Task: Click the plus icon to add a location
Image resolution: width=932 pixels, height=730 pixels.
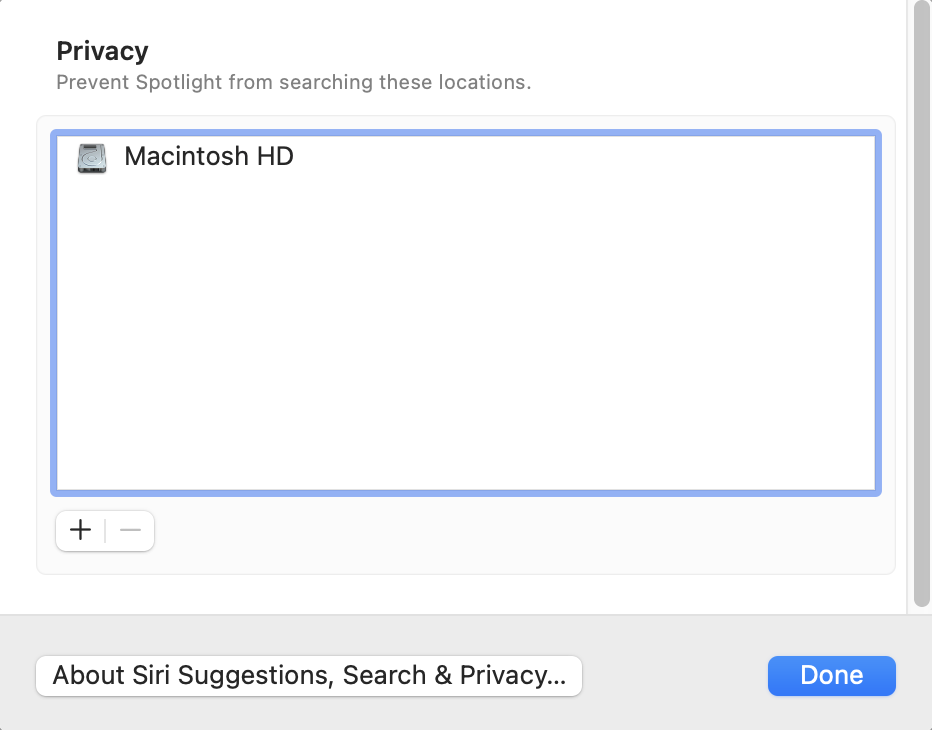Action: [80, 530]
